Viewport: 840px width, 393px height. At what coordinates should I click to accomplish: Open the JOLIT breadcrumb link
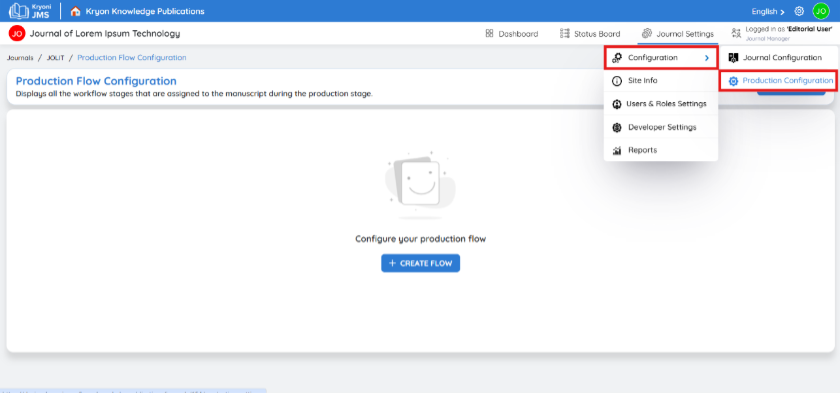(x=56, y=58)
